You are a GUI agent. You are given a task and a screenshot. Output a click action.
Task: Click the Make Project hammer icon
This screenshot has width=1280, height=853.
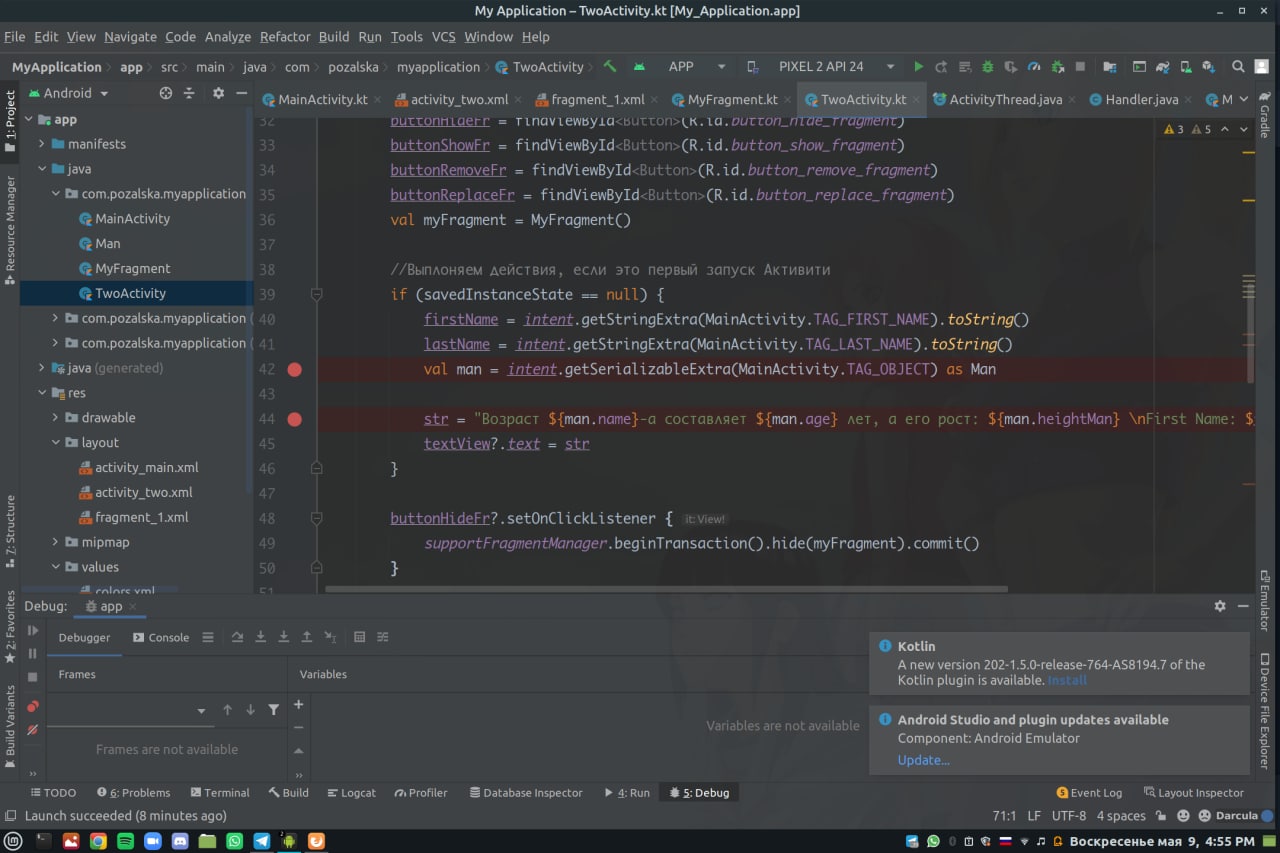click(x=610, y=67)
